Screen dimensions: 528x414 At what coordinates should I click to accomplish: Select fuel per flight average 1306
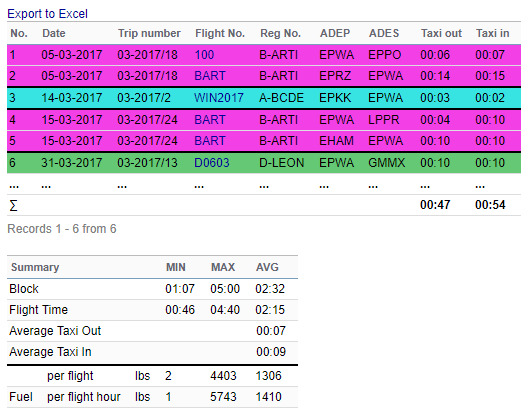268,376
